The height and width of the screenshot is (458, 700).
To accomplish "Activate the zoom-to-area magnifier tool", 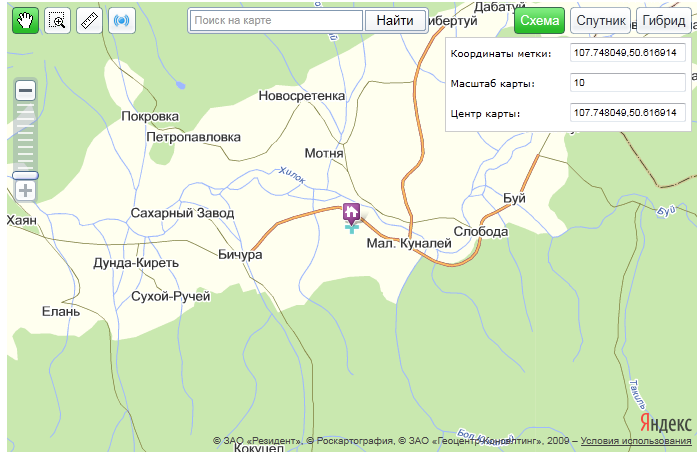I will click(x=58, y=21).
